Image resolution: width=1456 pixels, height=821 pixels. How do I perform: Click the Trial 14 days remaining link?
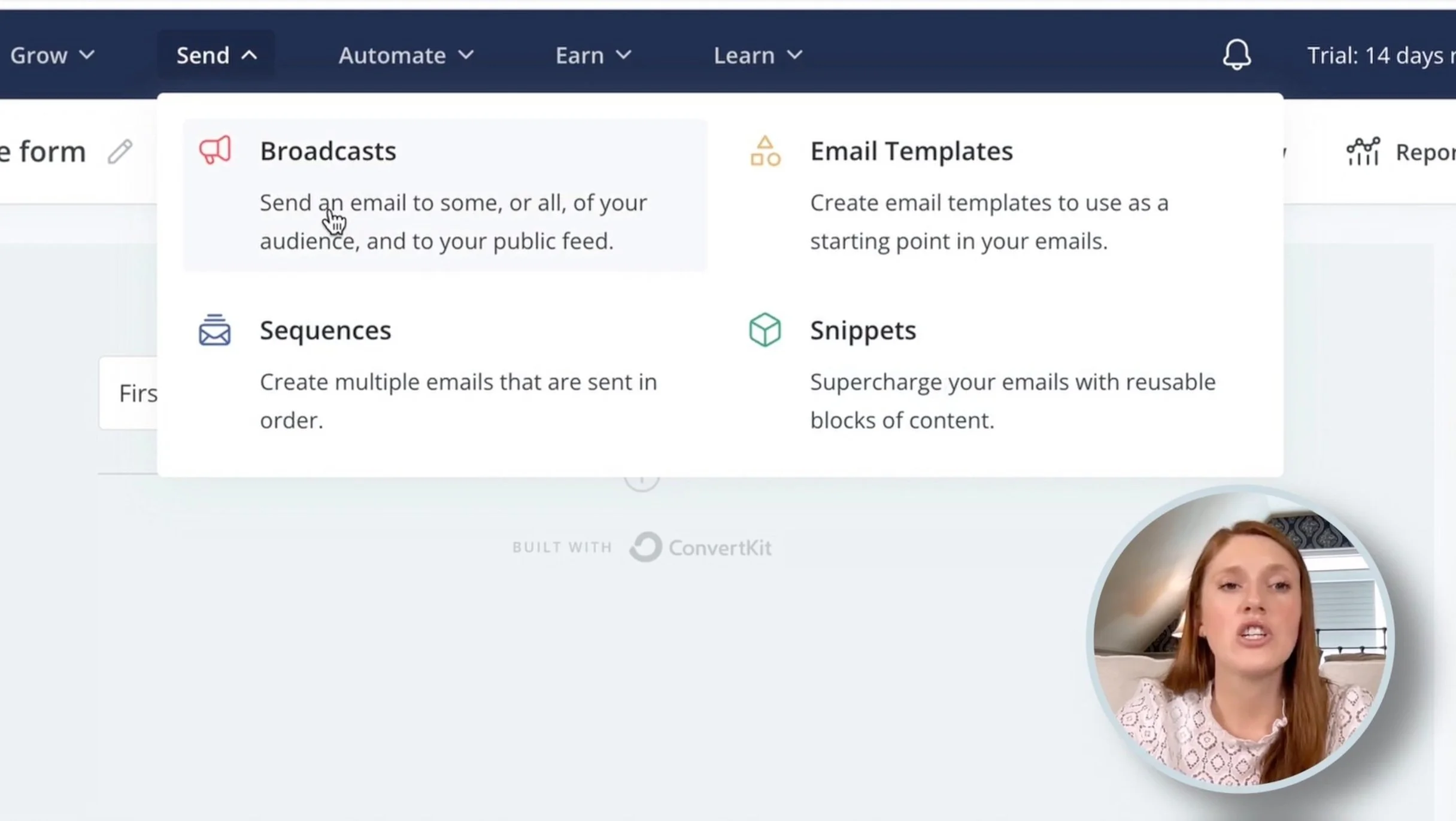[x=1380, y=55]
